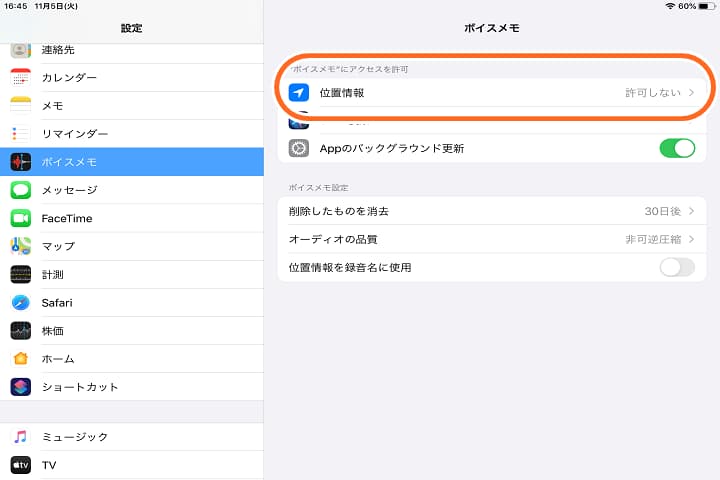Select メモ in settings sidebar

point(132,106)
